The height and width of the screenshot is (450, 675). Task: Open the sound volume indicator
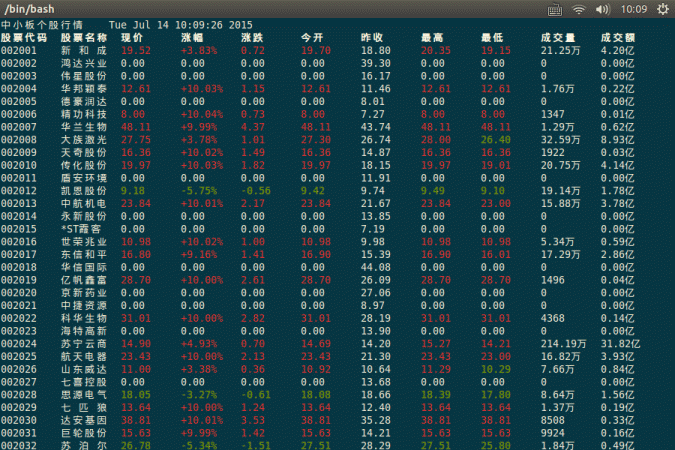coord(603,9)
